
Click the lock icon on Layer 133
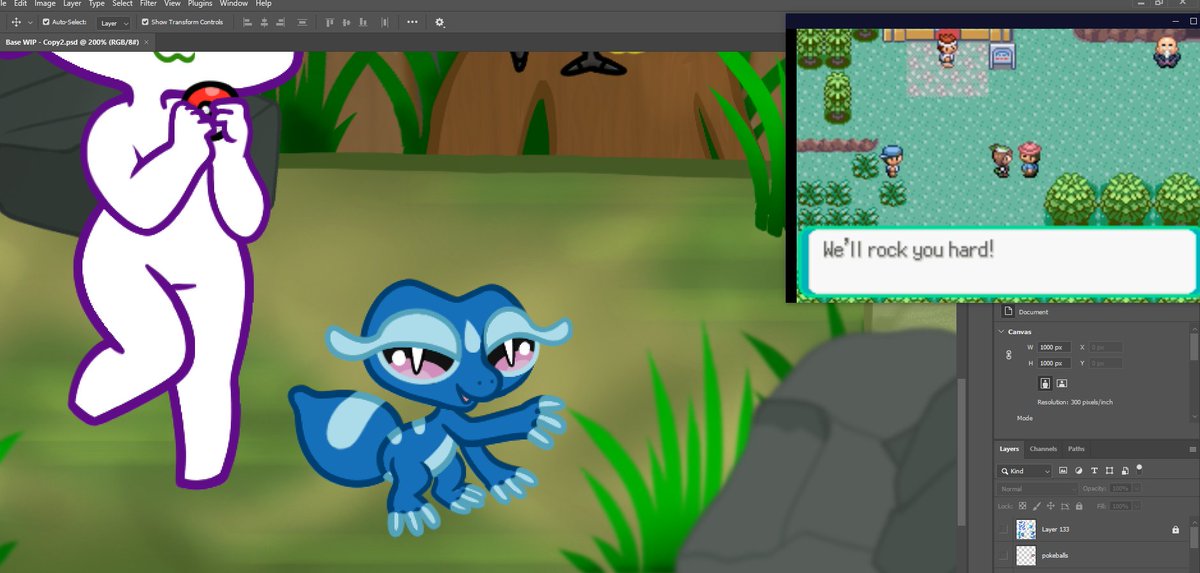[1175, 529]
